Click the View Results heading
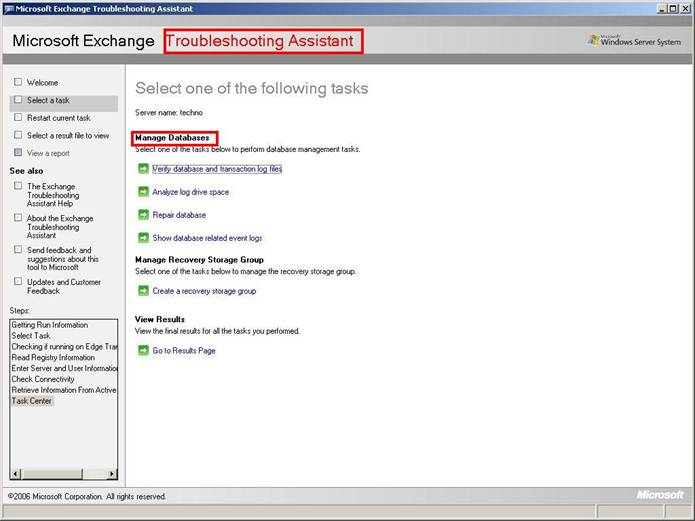Screen dimensions: 695x521 pos(160,319)
